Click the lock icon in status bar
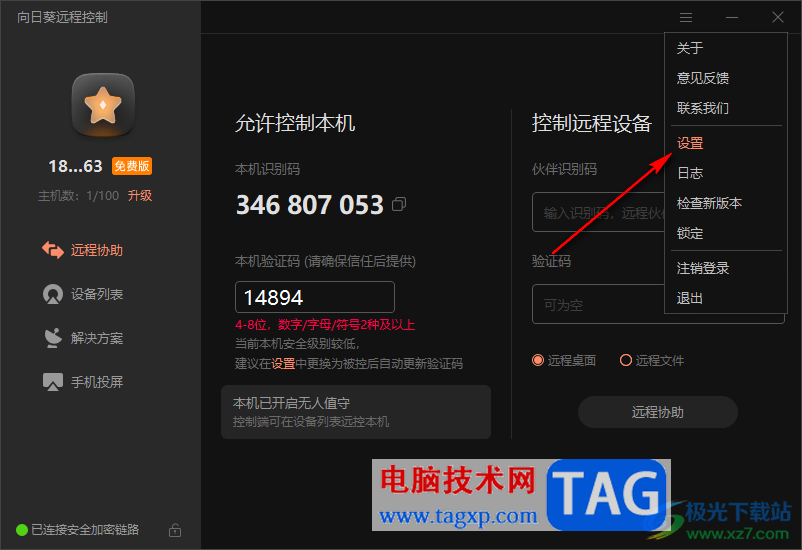The width and height of the screenshot is (802, 550). [175, 530]
